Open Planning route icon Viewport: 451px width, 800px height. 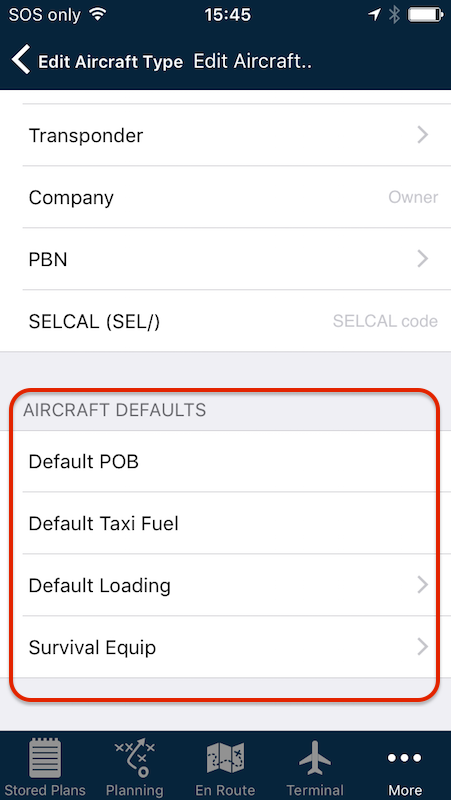[135, 757]
